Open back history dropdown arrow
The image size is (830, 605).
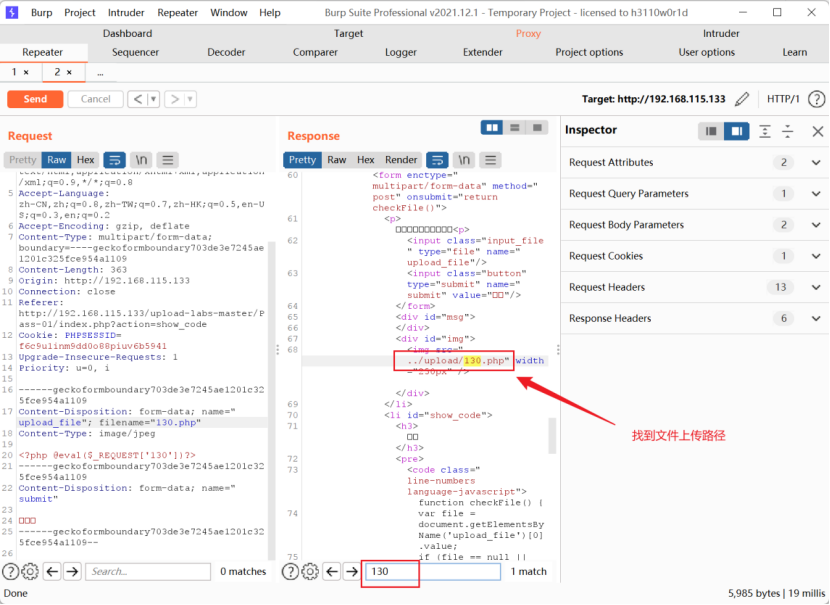154,99
